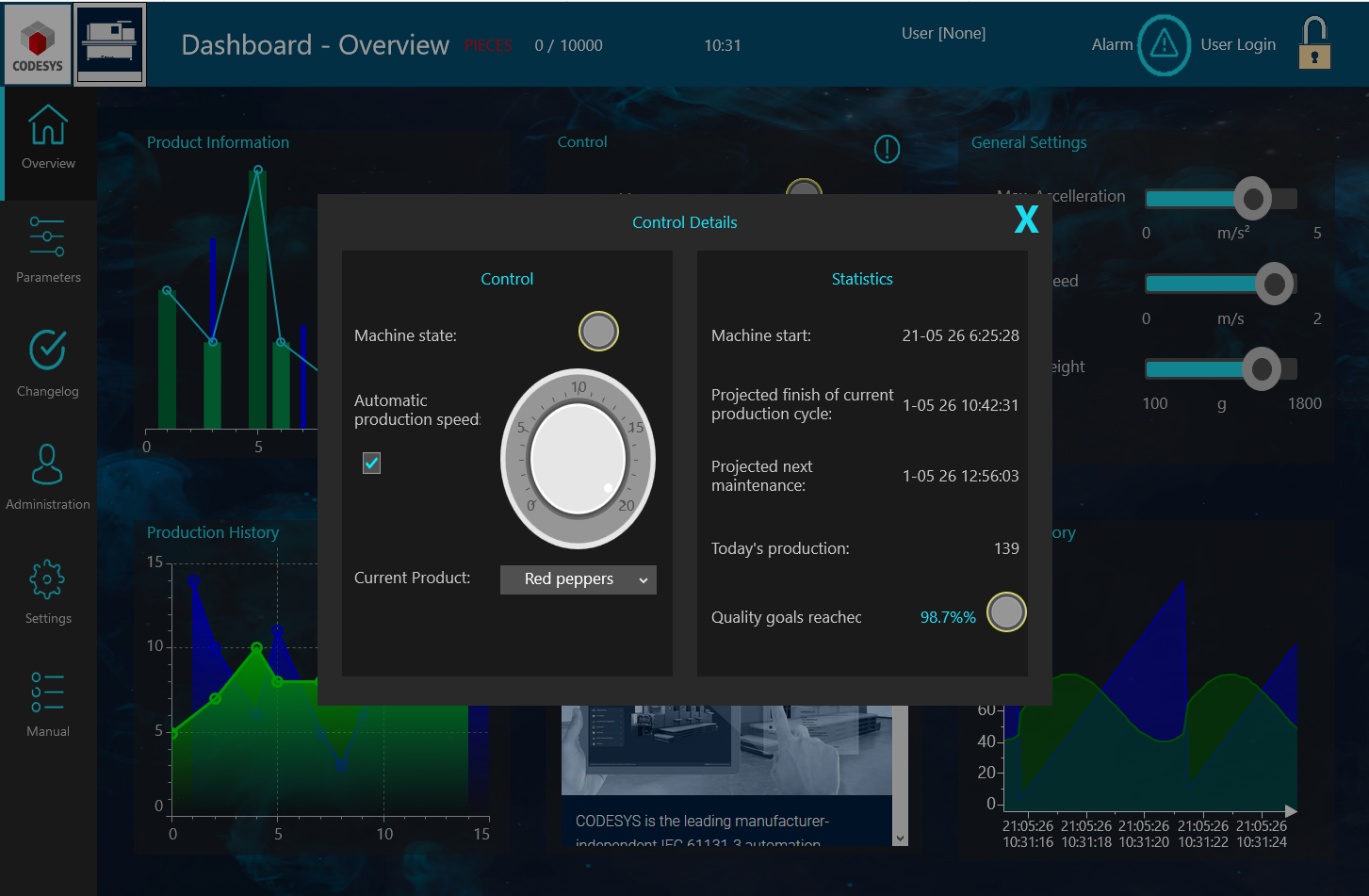Uncheck the Automatic production speed checkbox
This screenshot has height=896, width=1369.
pos(372,463)
